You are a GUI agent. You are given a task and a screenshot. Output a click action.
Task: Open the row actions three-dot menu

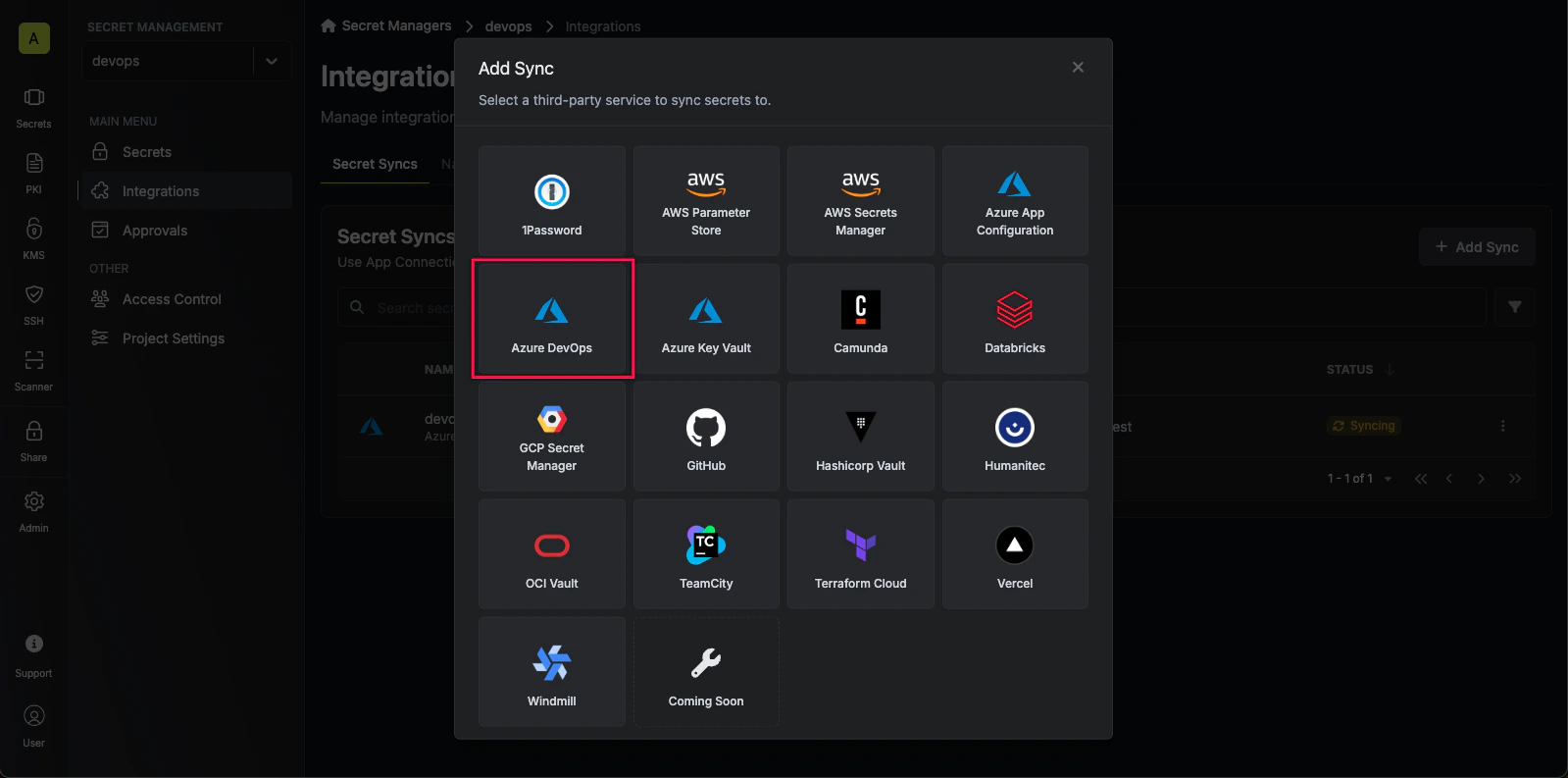[x=1502, y=426]
